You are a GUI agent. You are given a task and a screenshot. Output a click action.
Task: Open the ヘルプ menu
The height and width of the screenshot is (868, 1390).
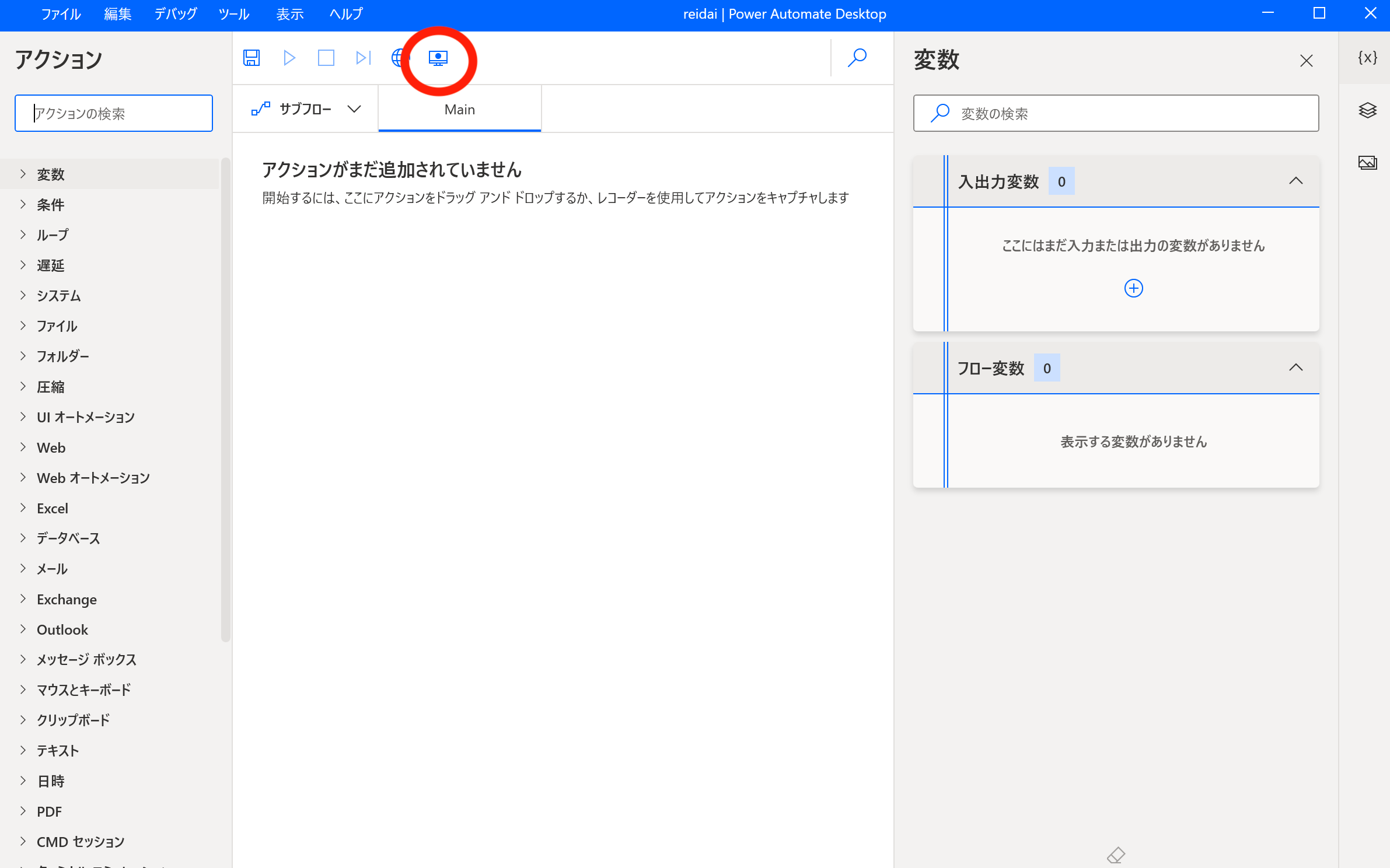coord(346,14)
